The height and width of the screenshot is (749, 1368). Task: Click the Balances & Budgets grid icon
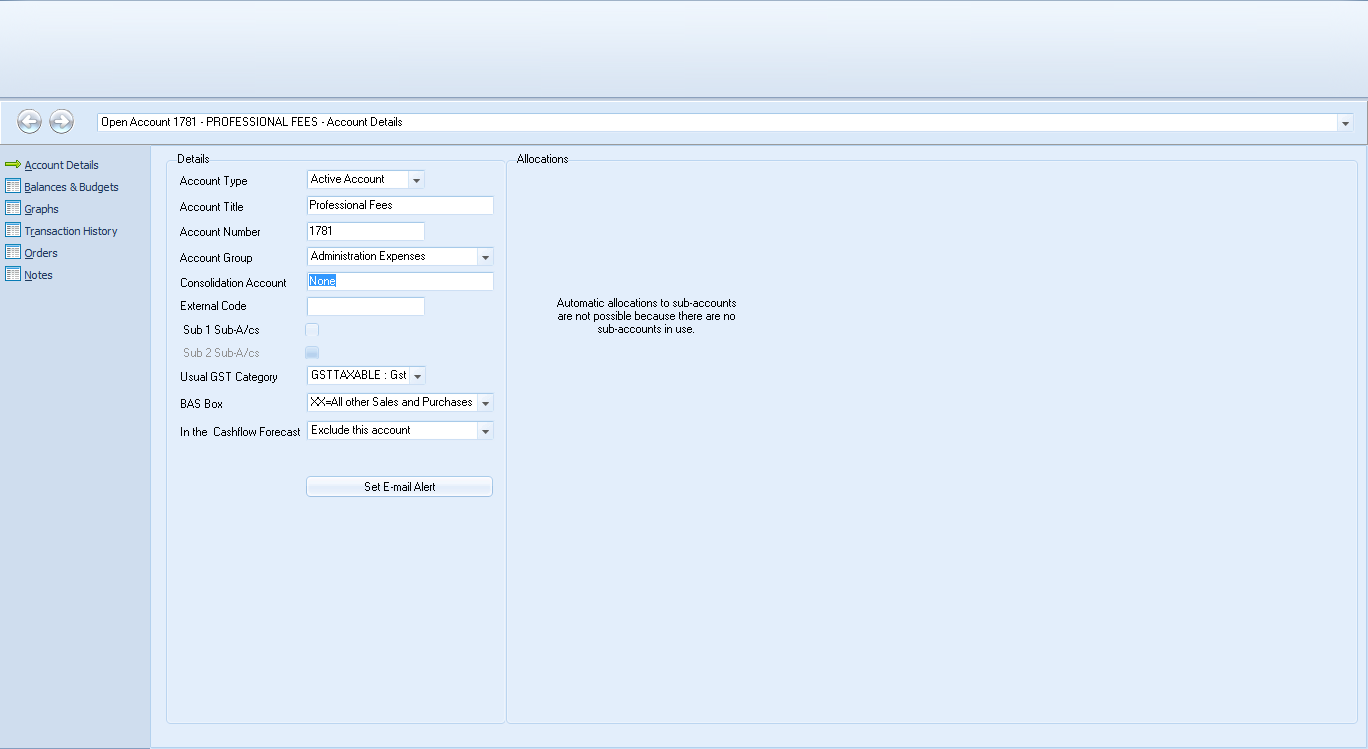pos(12,187)
